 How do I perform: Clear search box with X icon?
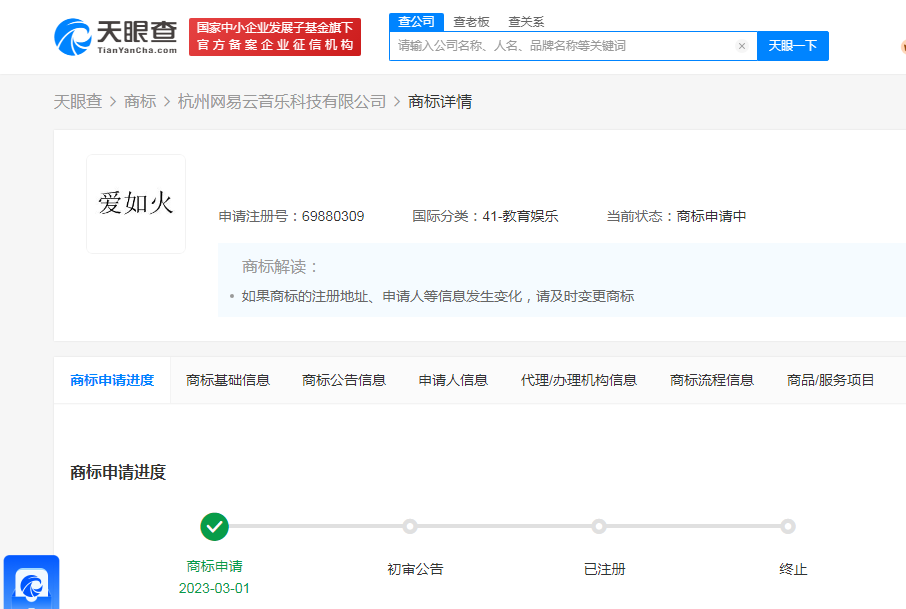(742, 46)
